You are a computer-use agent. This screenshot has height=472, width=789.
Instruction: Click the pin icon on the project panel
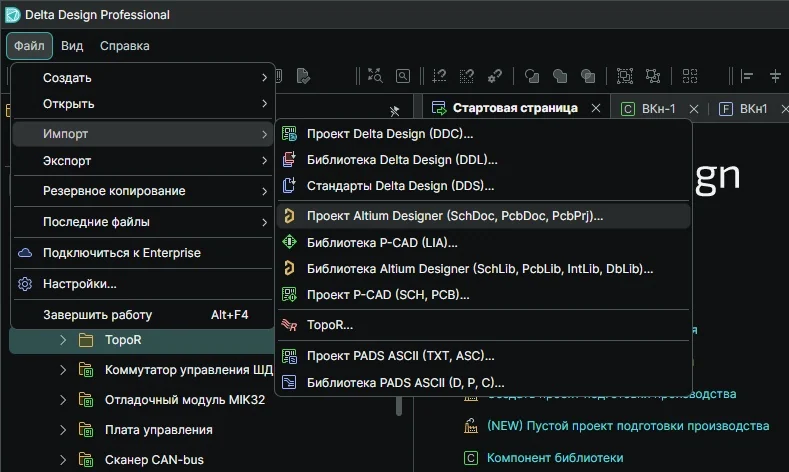(394, 111)
